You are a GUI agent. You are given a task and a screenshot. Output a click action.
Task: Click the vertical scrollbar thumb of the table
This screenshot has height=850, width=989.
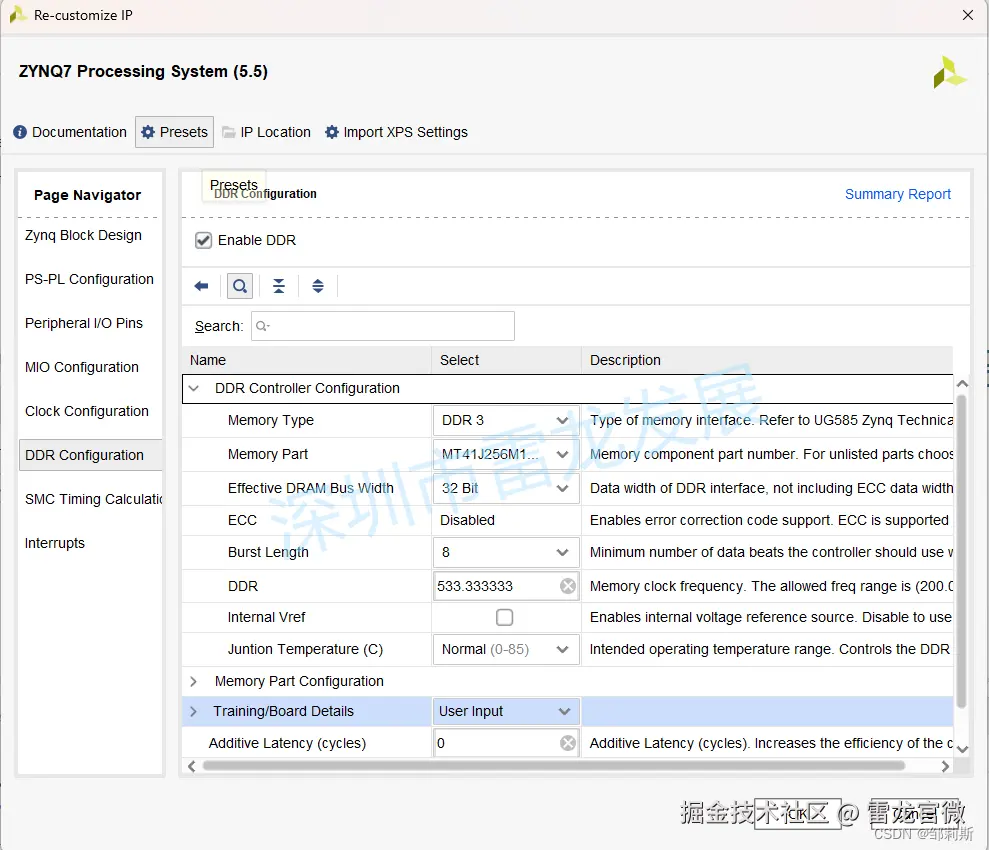pyautogui.click(x=961, y=551)
